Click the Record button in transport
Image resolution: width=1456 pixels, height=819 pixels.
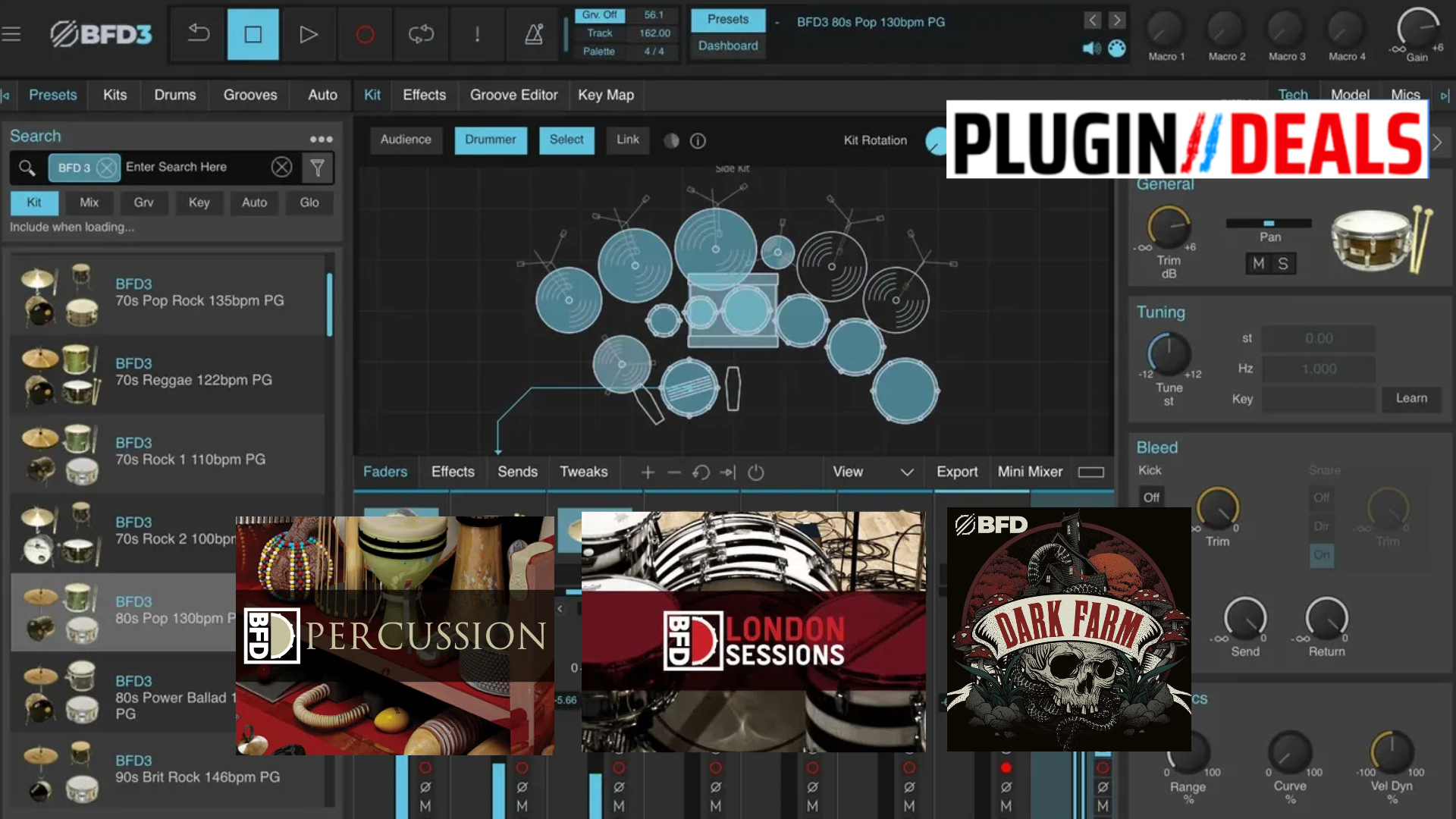(365, 35)
